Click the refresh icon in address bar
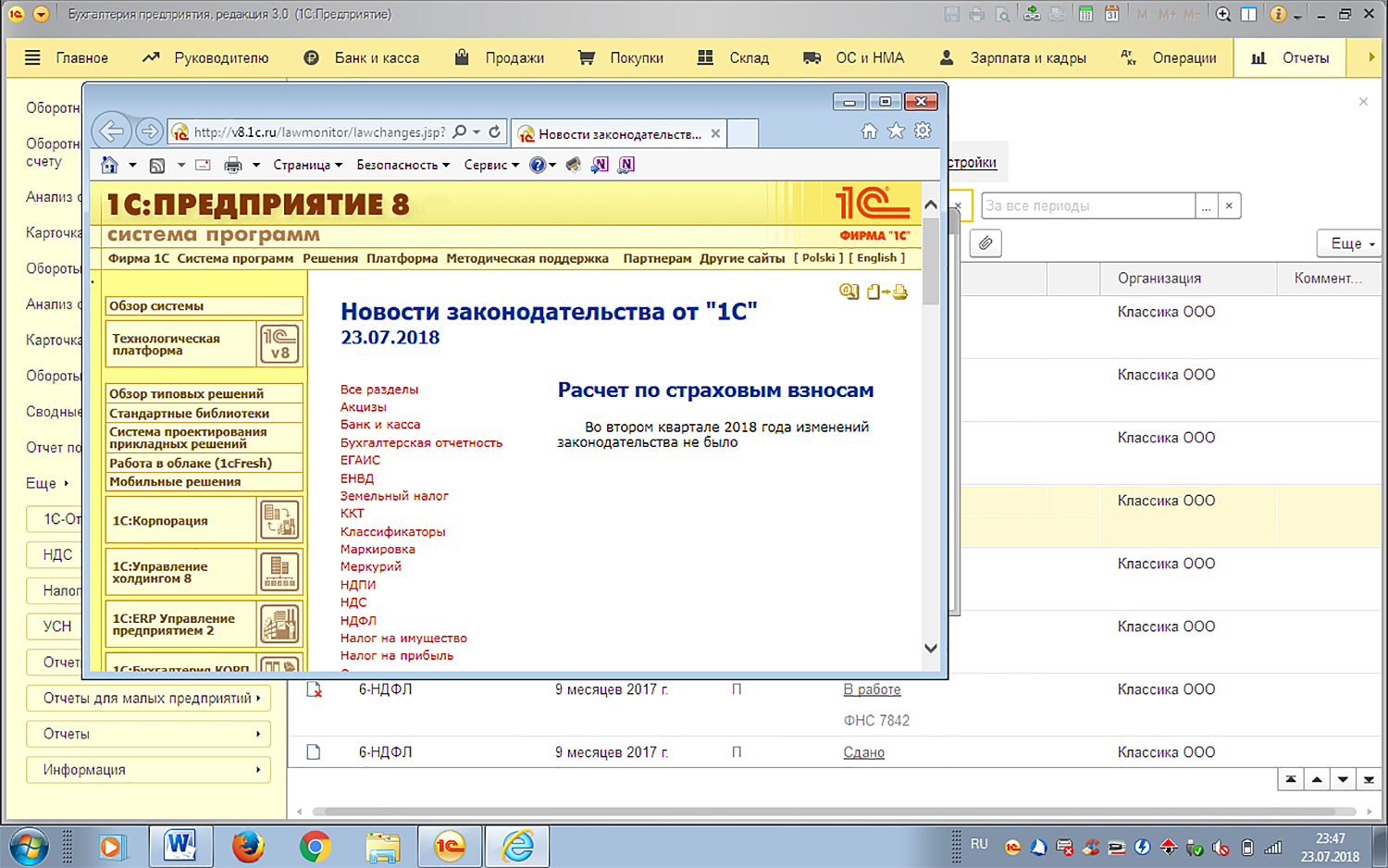Image resolution: width=1388 pixels, height=868 pixels. [x=495, y=132]
